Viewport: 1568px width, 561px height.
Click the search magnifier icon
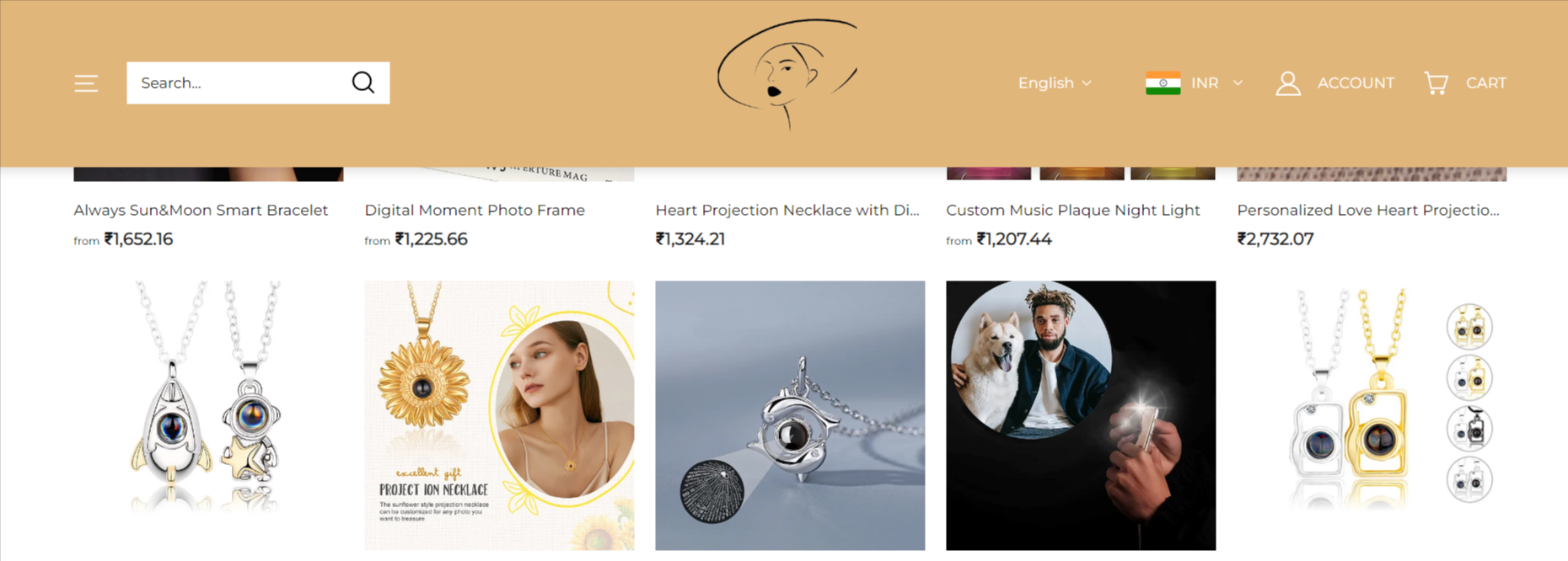363,83
